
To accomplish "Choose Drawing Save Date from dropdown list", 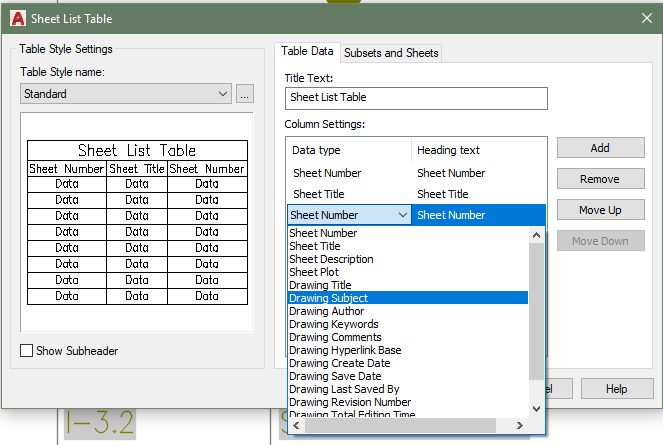I will [x=408, y=376].
